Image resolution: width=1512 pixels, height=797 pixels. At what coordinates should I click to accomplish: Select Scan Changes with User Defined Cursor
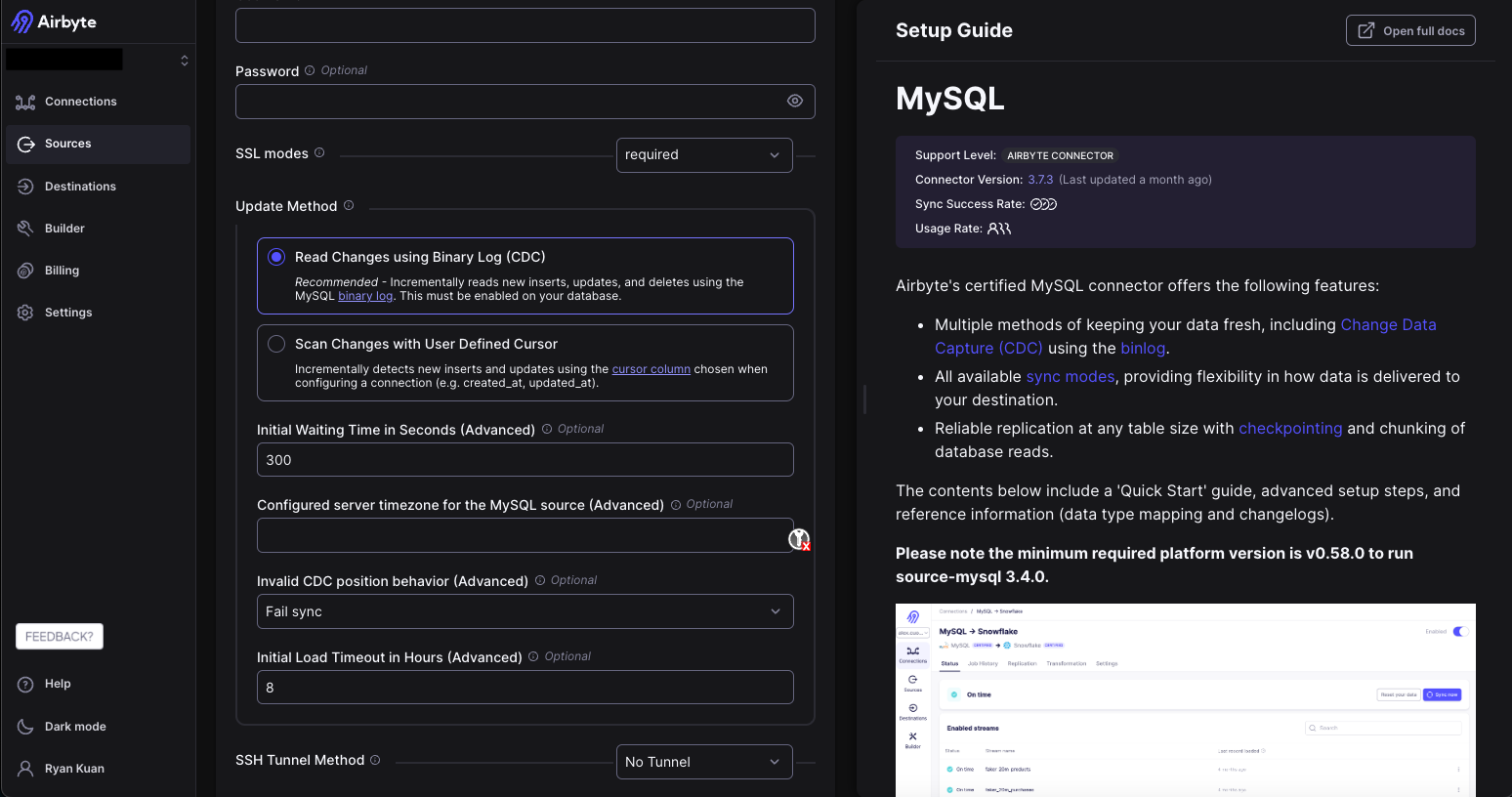(x=275, y=344)
